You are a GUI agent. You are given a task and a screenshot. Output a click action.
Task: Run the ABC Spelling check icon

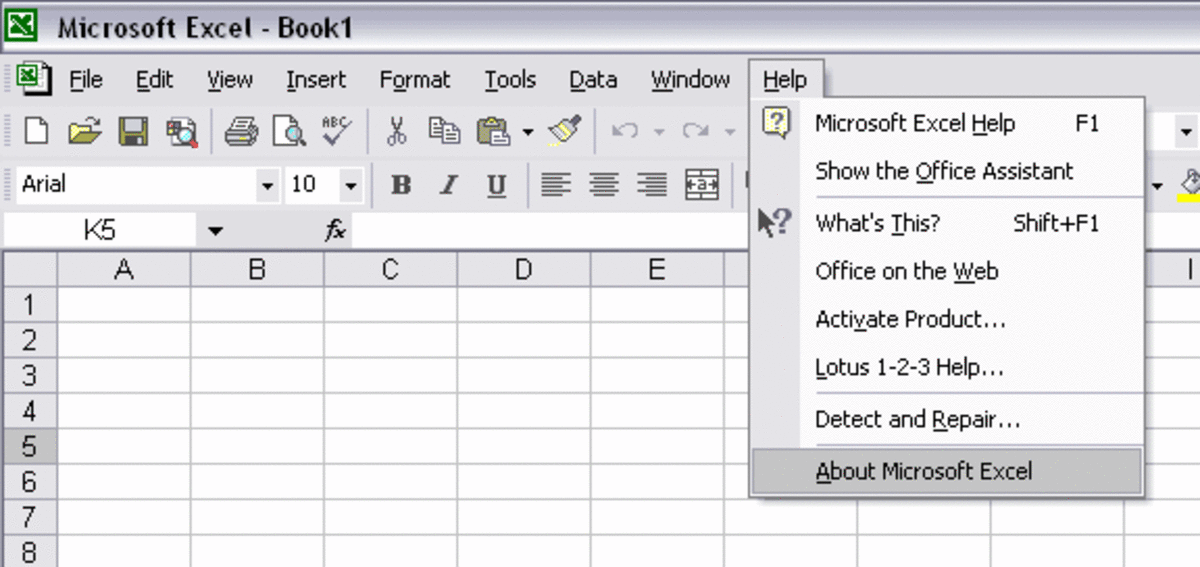click(336, 130)
